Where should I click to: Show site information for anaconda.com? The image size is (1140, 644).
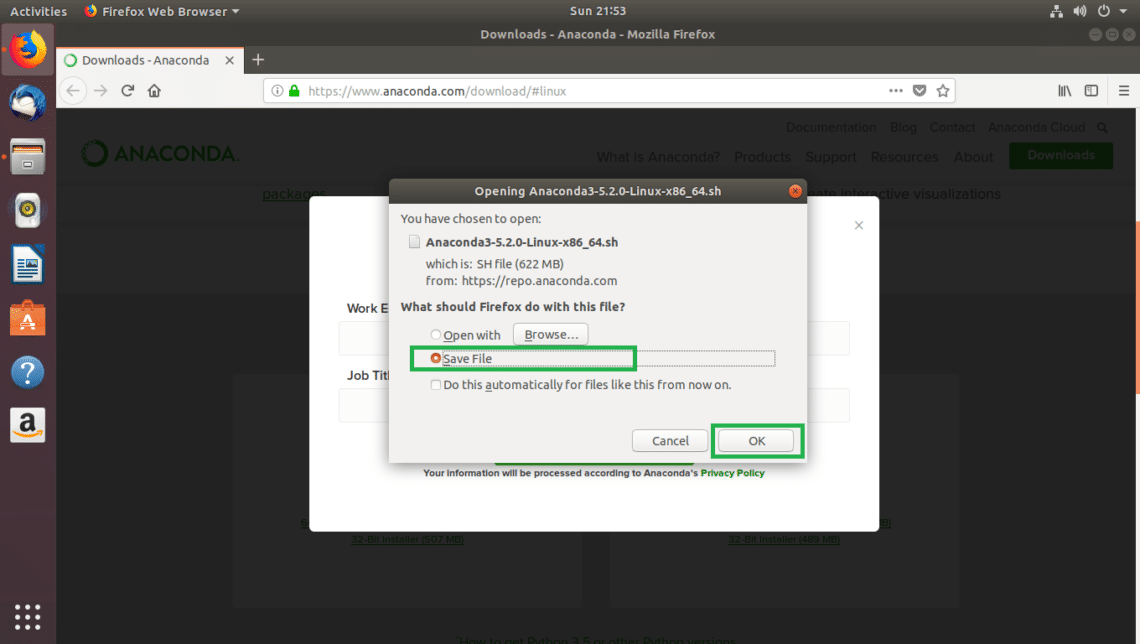(x=277, y=91)
